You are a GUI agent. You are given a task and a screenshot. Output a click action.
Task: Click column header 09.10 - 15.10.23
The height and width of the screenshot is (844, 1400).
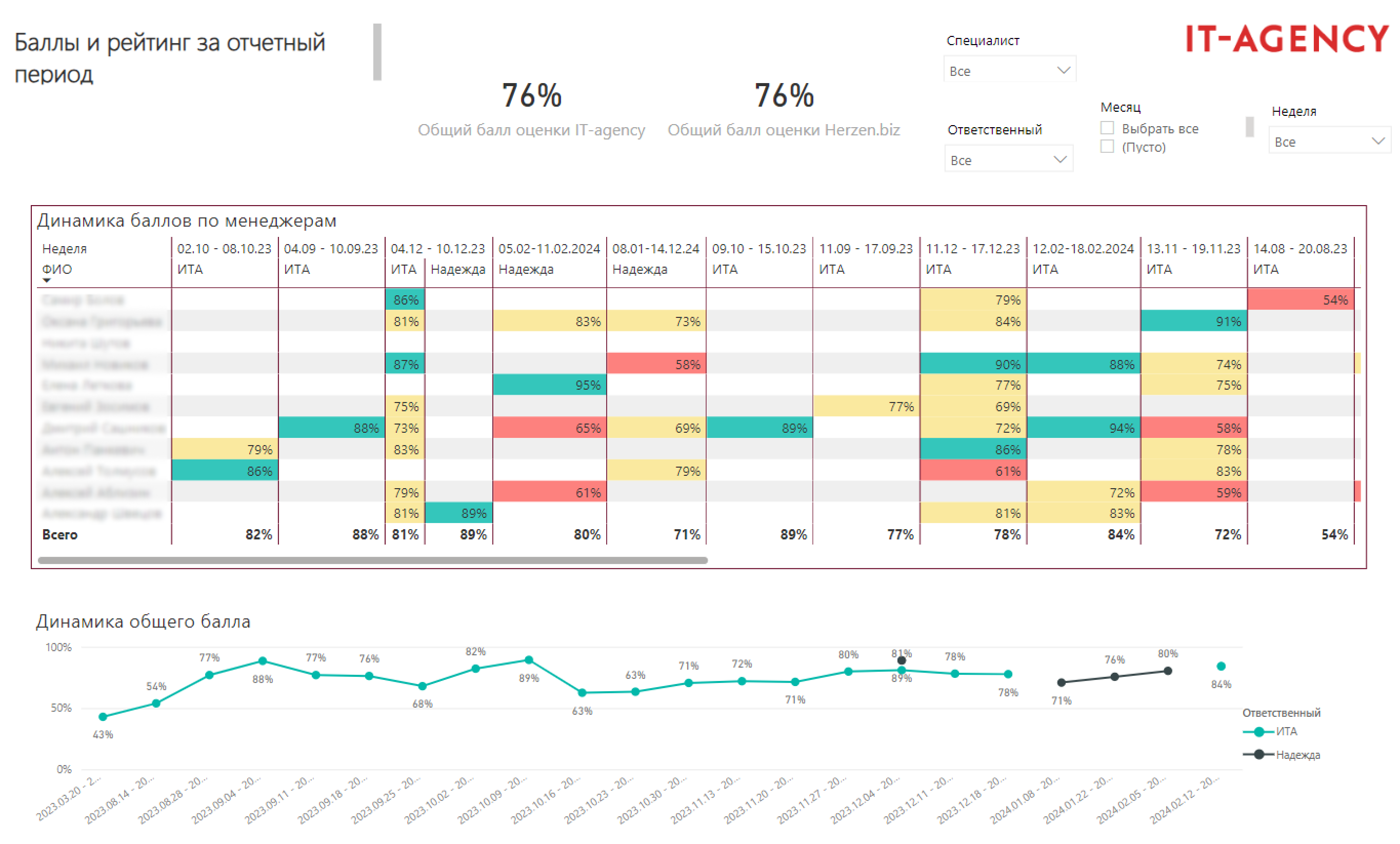pyautogui.click(x=759, y=248)
